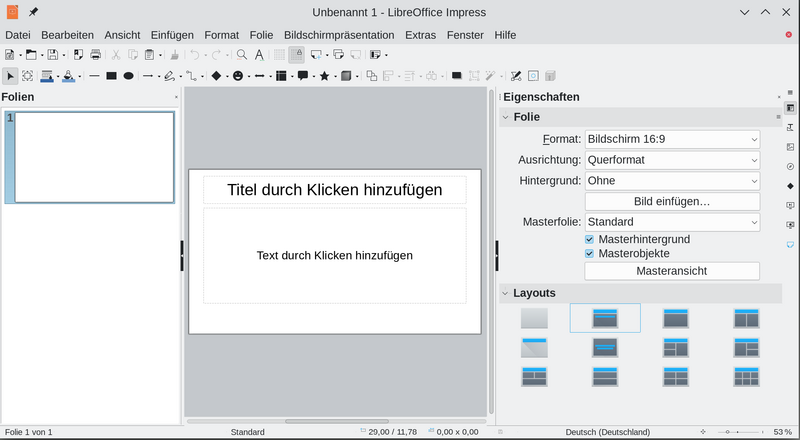Select the Rectangle drawing tool
The width and height of the screenshot is (800, 440).
point(111,76)
